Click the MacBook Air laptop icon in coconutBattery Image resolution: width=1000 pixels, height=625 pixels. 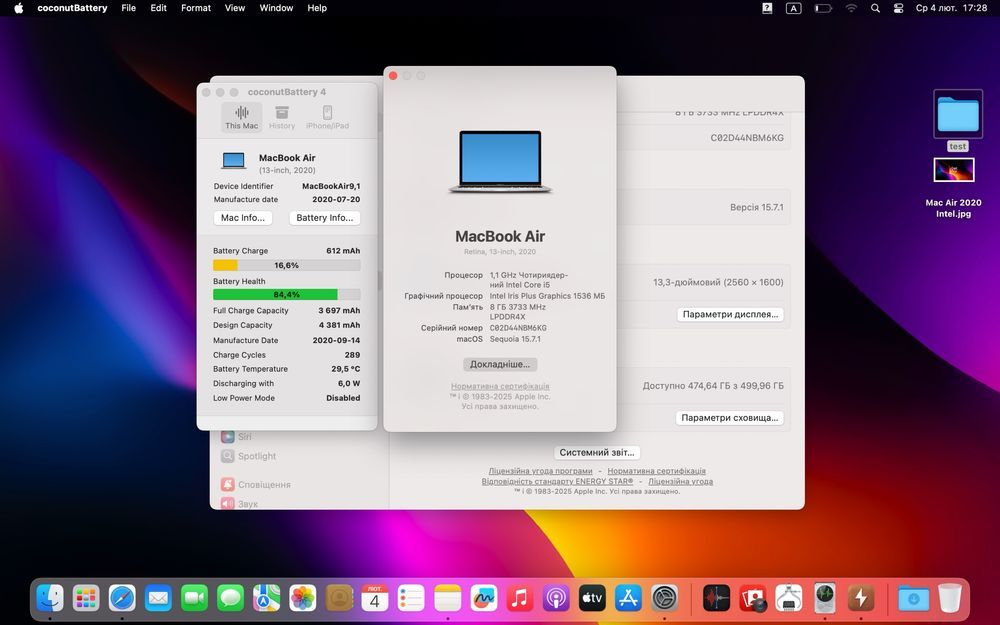[233, 161]
